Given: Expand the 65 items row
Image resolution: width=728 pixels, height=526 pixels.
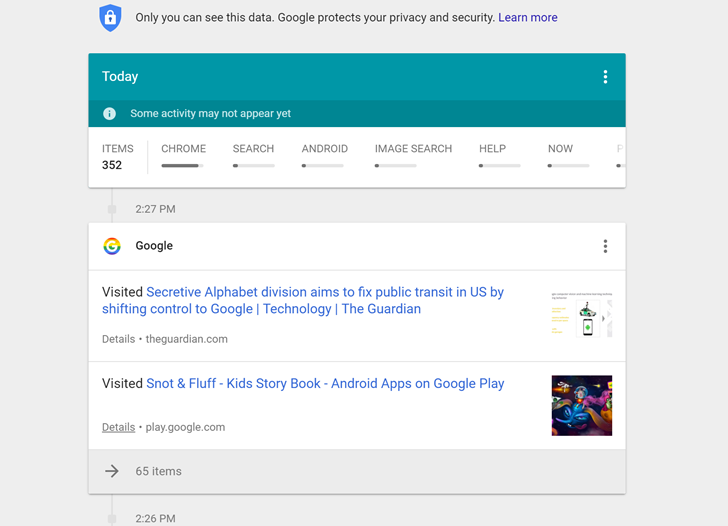Looking at the screenshot, I should [158, 471].
